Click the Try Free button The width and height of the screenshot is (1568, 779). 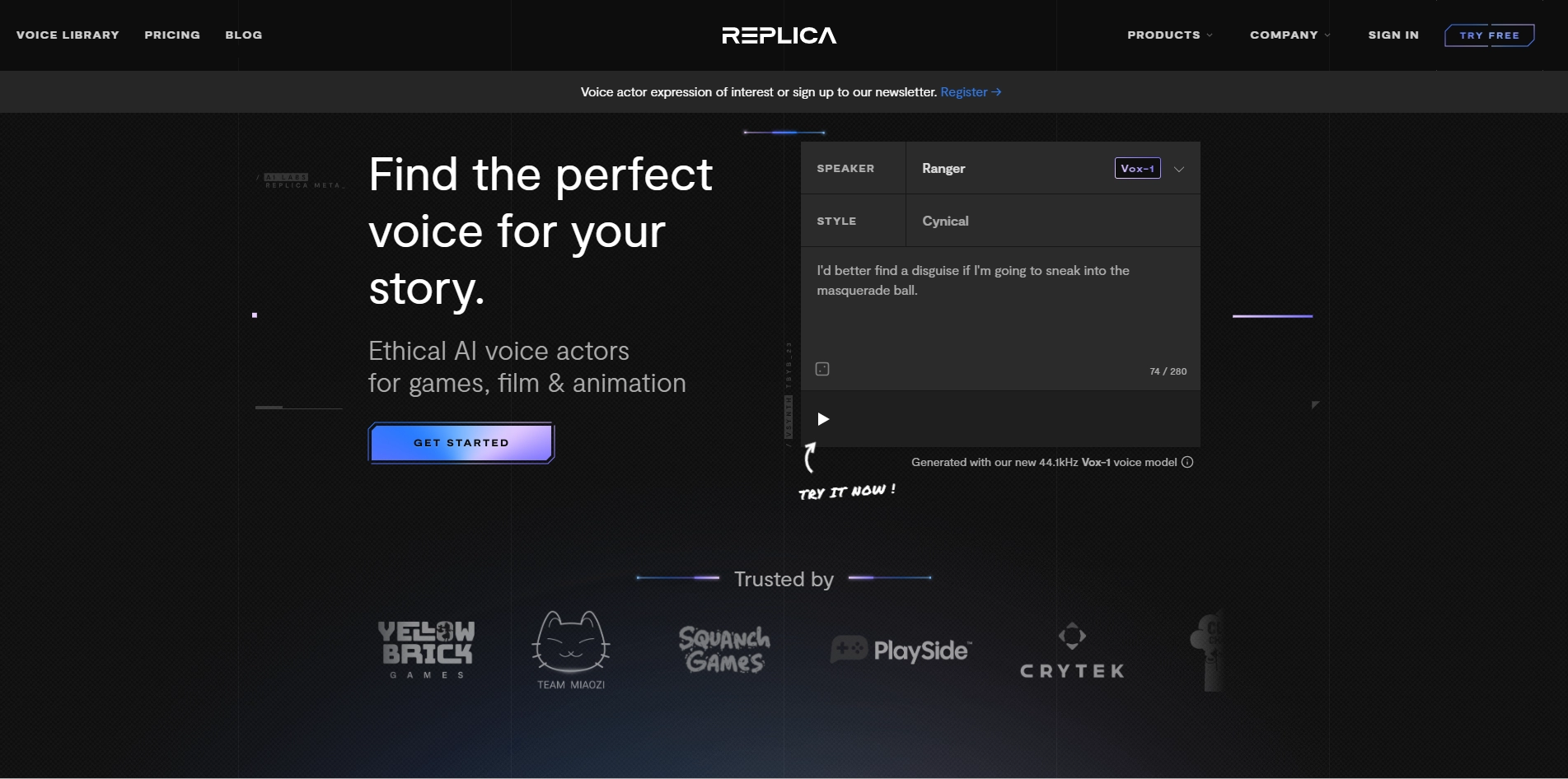(1489, 35)
